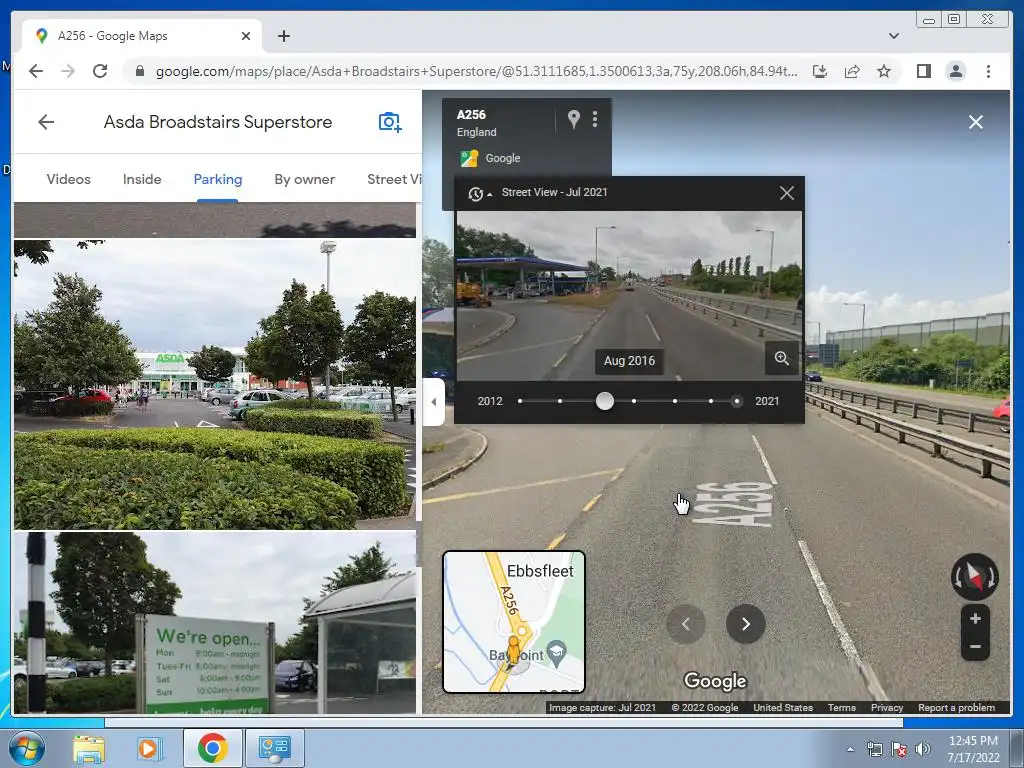The width and height of the screenshot is (1024, 768).
Task: Click the Ebbsfleet minimap
Action: pos(514,622)
